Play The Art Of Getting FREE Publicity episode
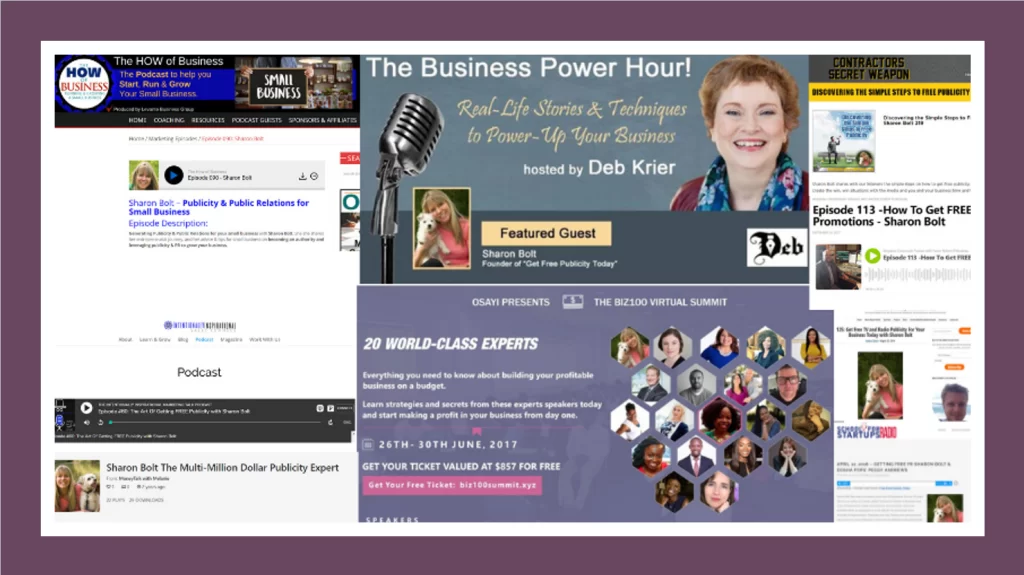Image resolution: width=1024 pixels, height=575 pixels. (x=86, y=408)
